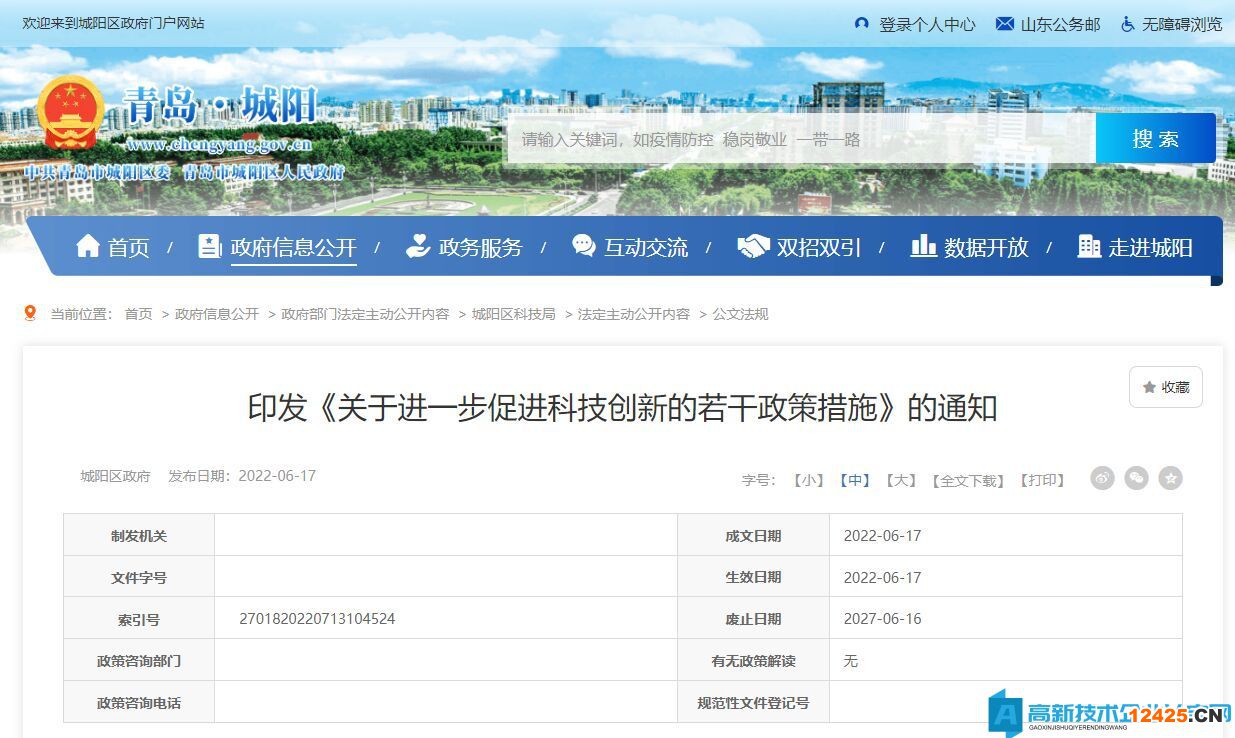Click the bar chart icon for 数据开放
The image size is (1235, 738).
(923, 246)
